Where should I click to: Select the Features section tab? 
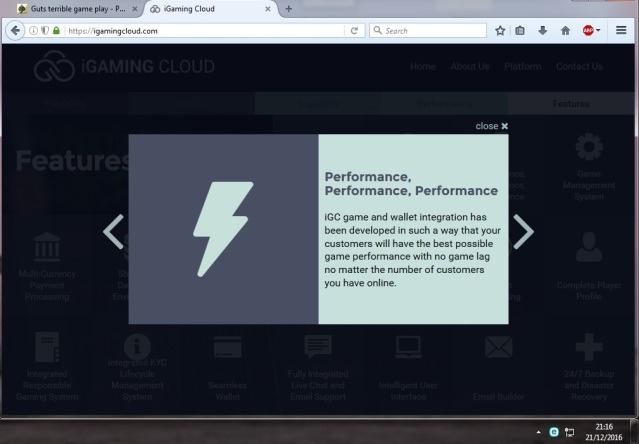pyautogui.click(x=571, y=103)
